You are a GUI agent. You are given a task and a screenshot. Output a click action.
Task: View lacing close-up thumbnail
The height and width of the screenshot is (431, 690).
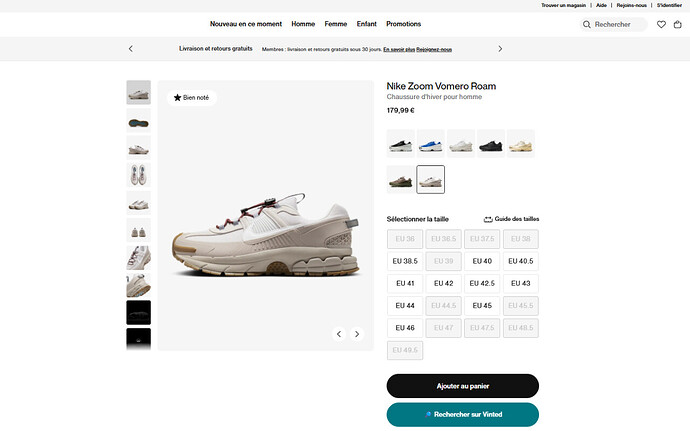pos(139,258)
